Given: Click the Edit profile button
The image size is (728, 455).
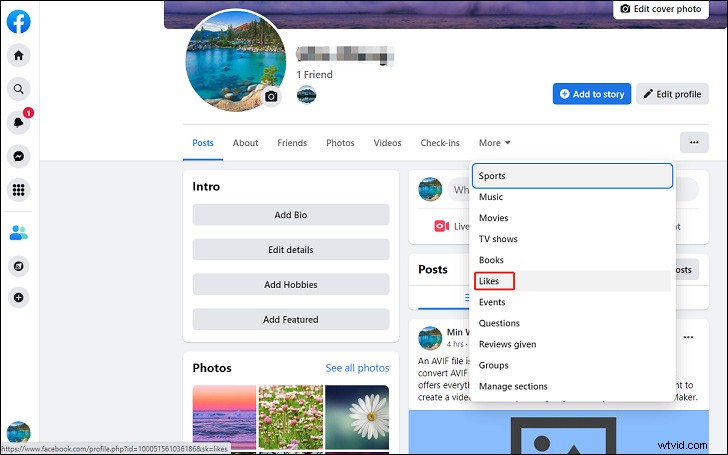Looking at the screenshot, I should point(672,94).
